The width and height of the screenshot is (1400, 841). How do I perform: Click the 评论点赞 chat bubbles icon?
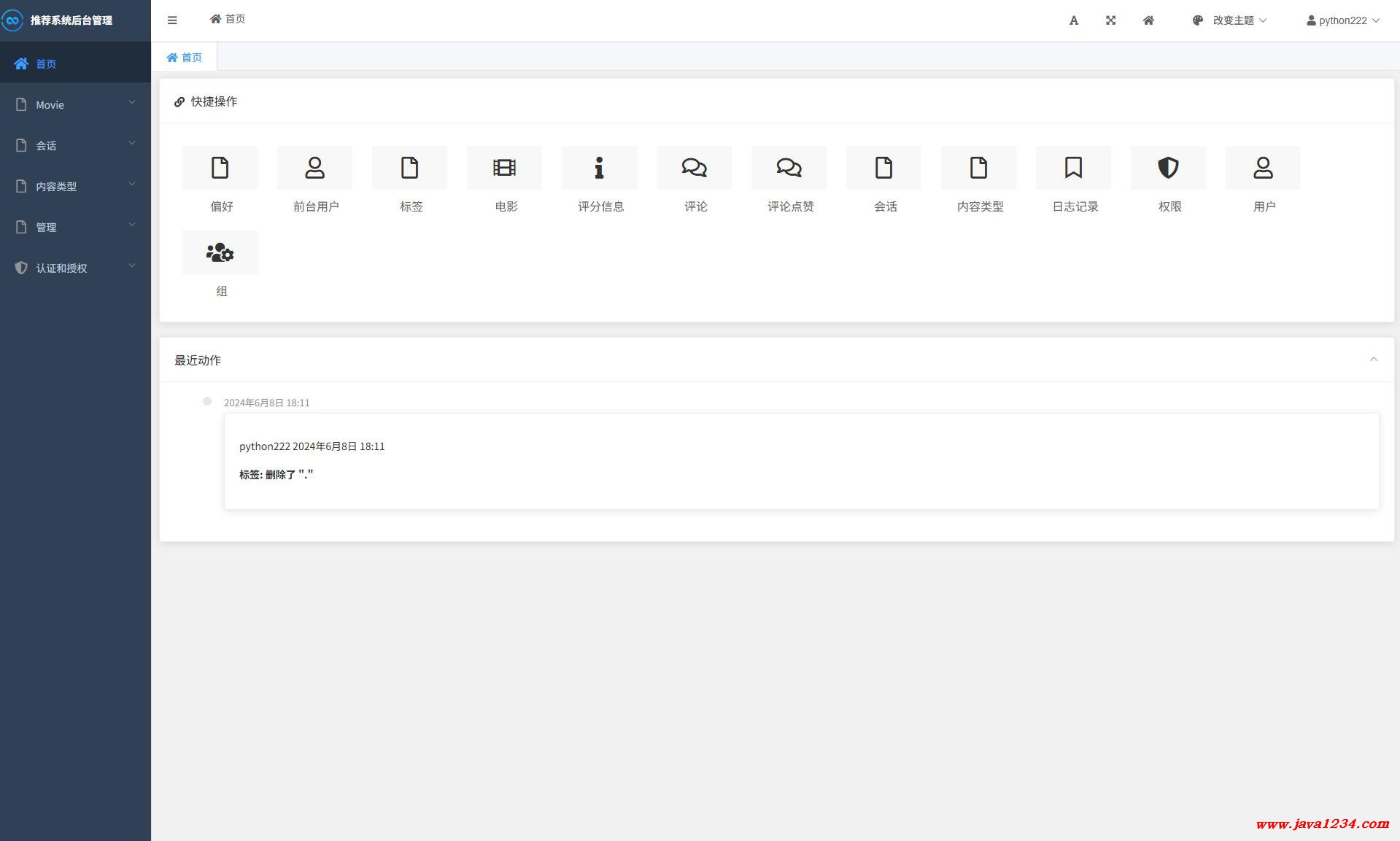[789, 168]
